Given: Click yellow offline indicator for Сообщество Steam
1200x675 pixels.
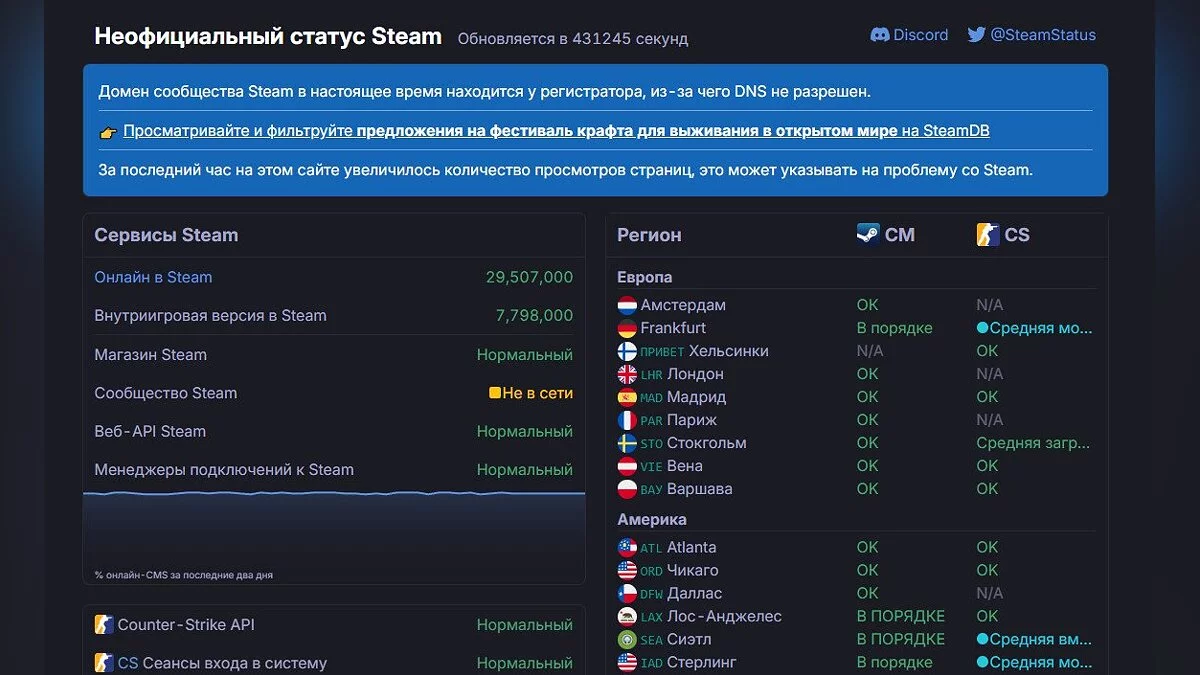Looking at the screenshot, I should [495, 393].
